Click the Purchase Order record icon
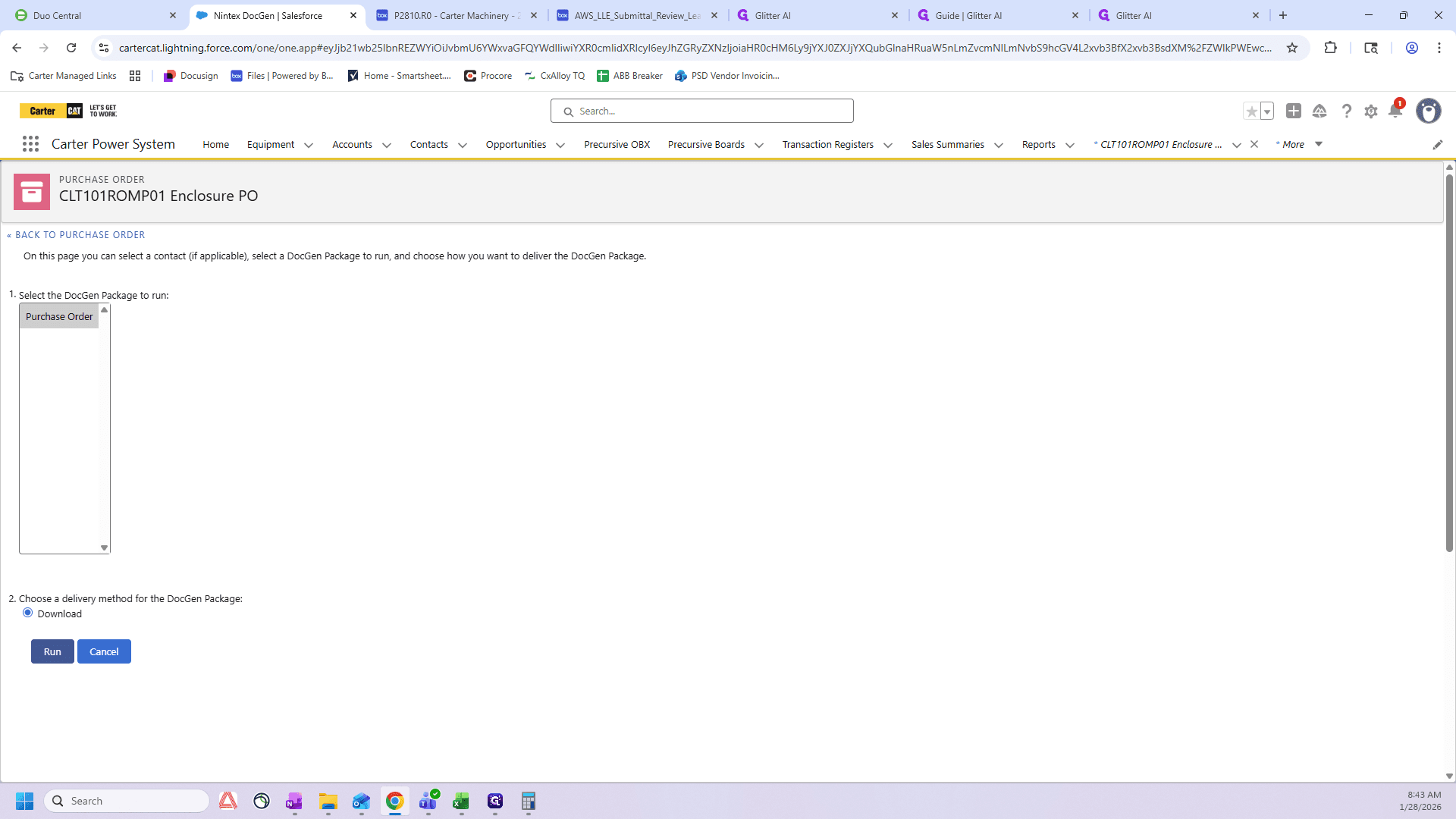1456x819 pixels. (x=32, y=192)
